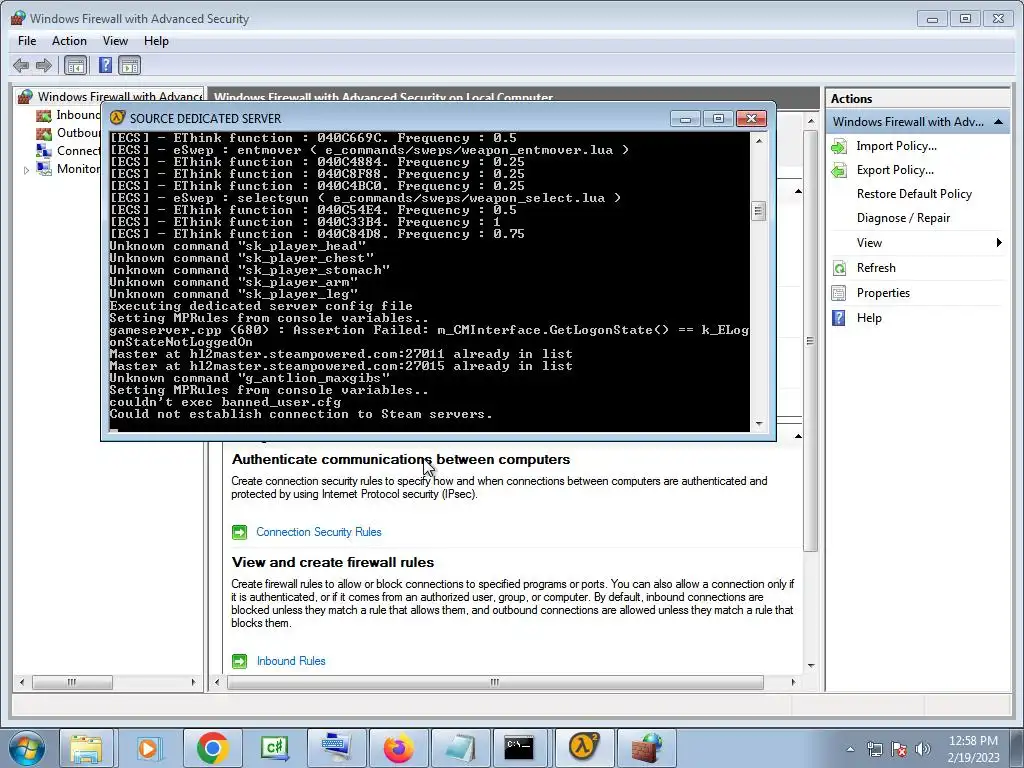The width and height of the screenshot is (1024, 768).
Task: Click tree pane horizontal scroll left arrow
Action: click(22, 682)
